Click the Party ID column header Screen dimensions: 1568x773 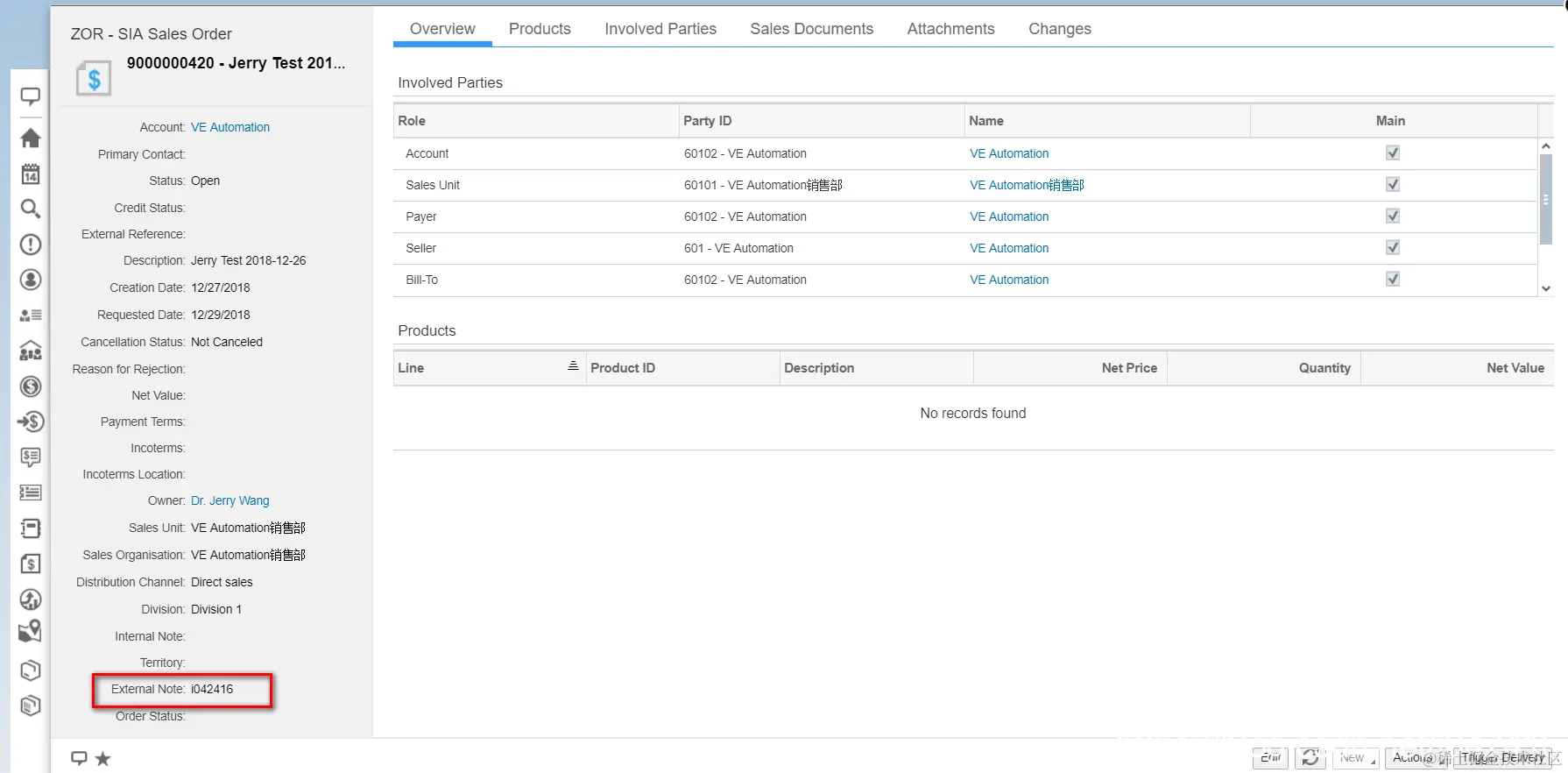tap(822, 121)
